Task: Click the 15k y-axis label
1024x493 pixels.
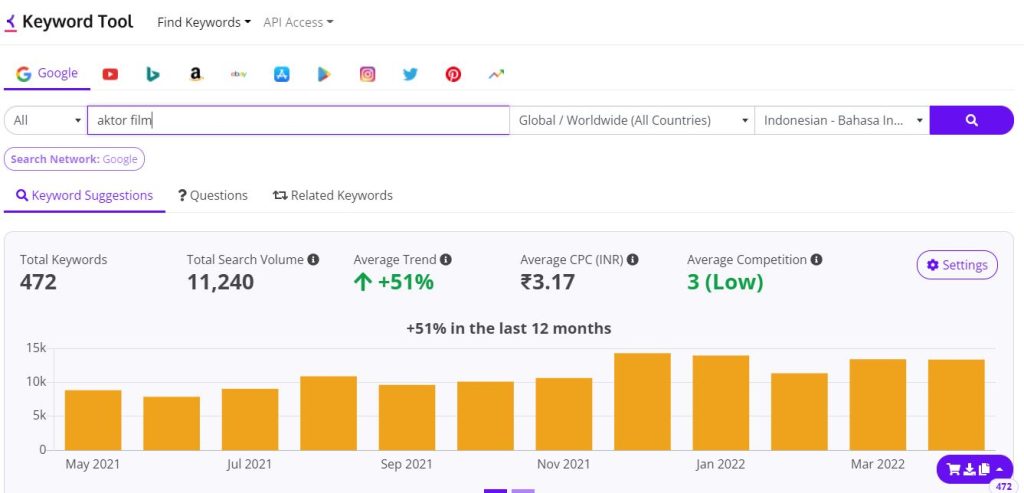Action: [36, 348]
